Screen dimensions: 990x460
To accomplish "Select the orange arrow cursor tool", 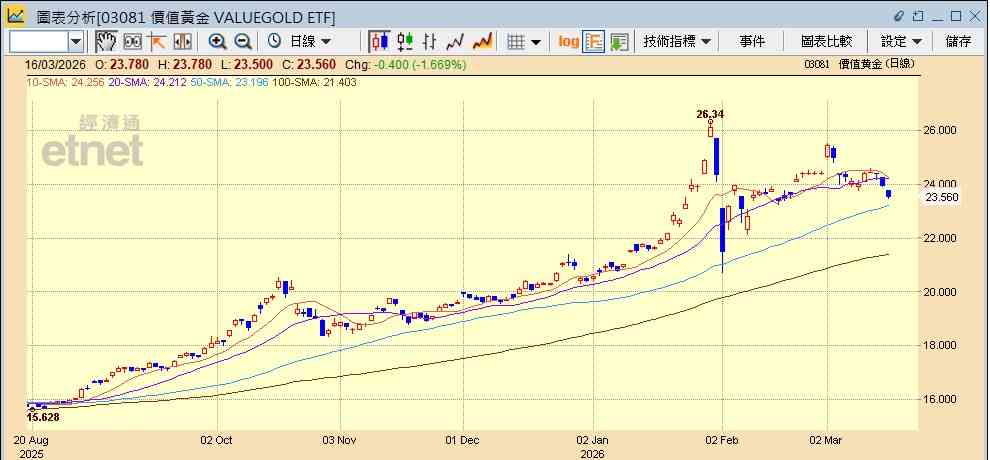I will [157, 42].
